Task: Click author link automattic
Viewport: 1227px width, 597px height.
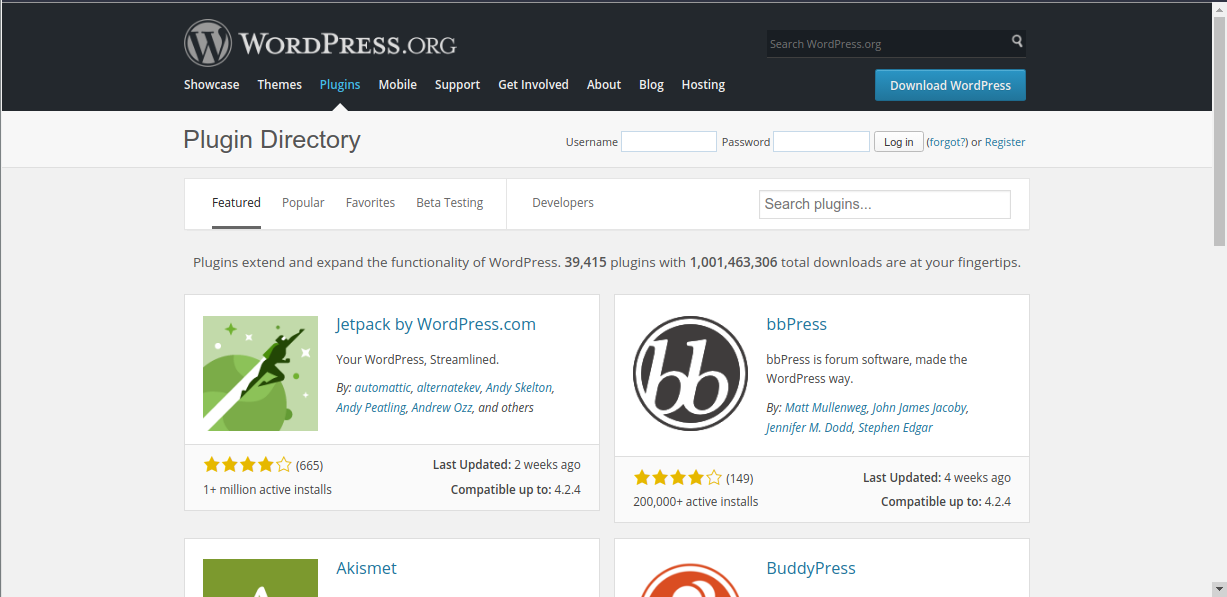Action: 382,387
